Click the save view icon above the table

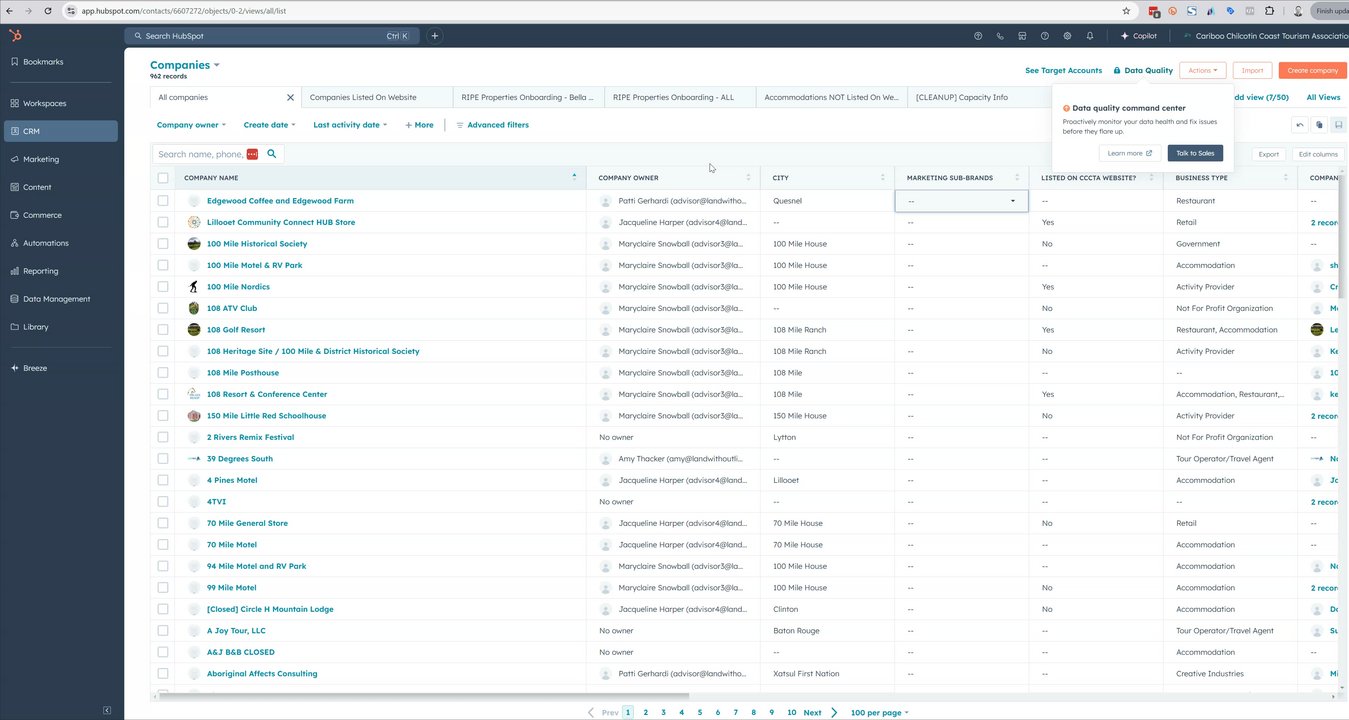(1339, 125)
